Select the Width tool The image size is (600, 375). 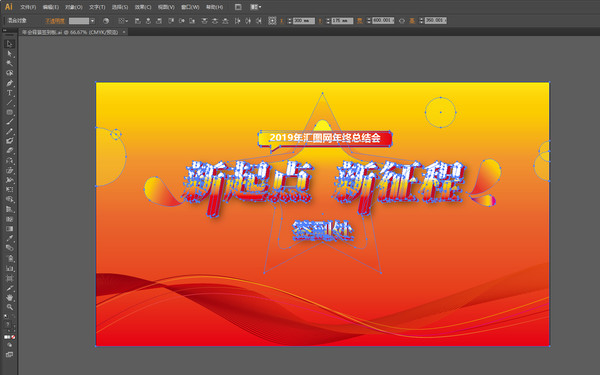click(x=10, y=180)
